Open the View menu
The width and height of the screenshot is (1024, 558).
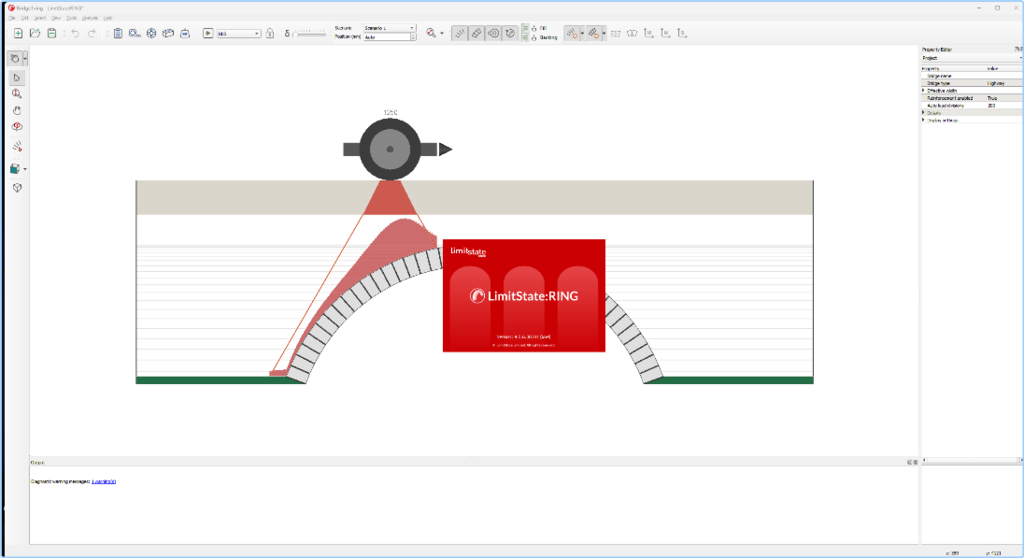point(56,18)
